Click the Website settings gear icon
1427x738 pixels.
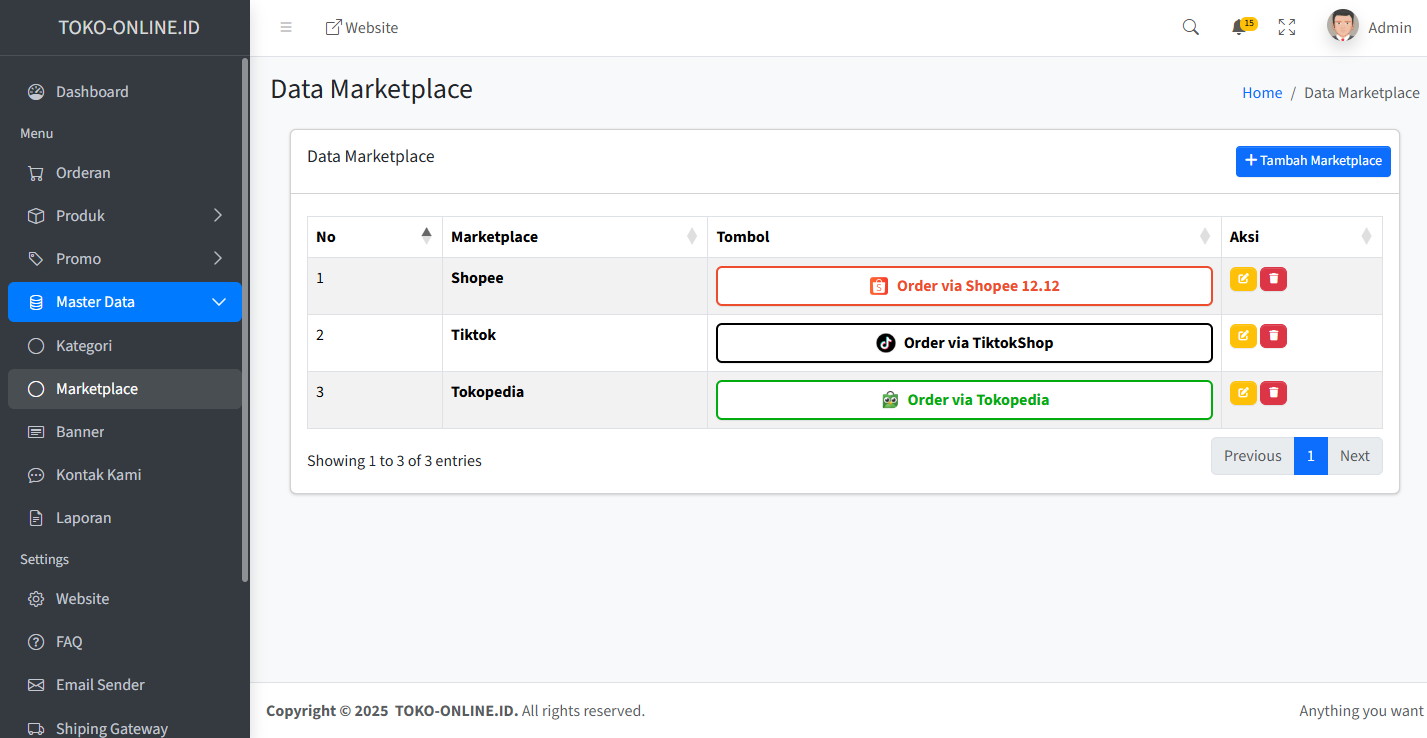pos(36,599)
